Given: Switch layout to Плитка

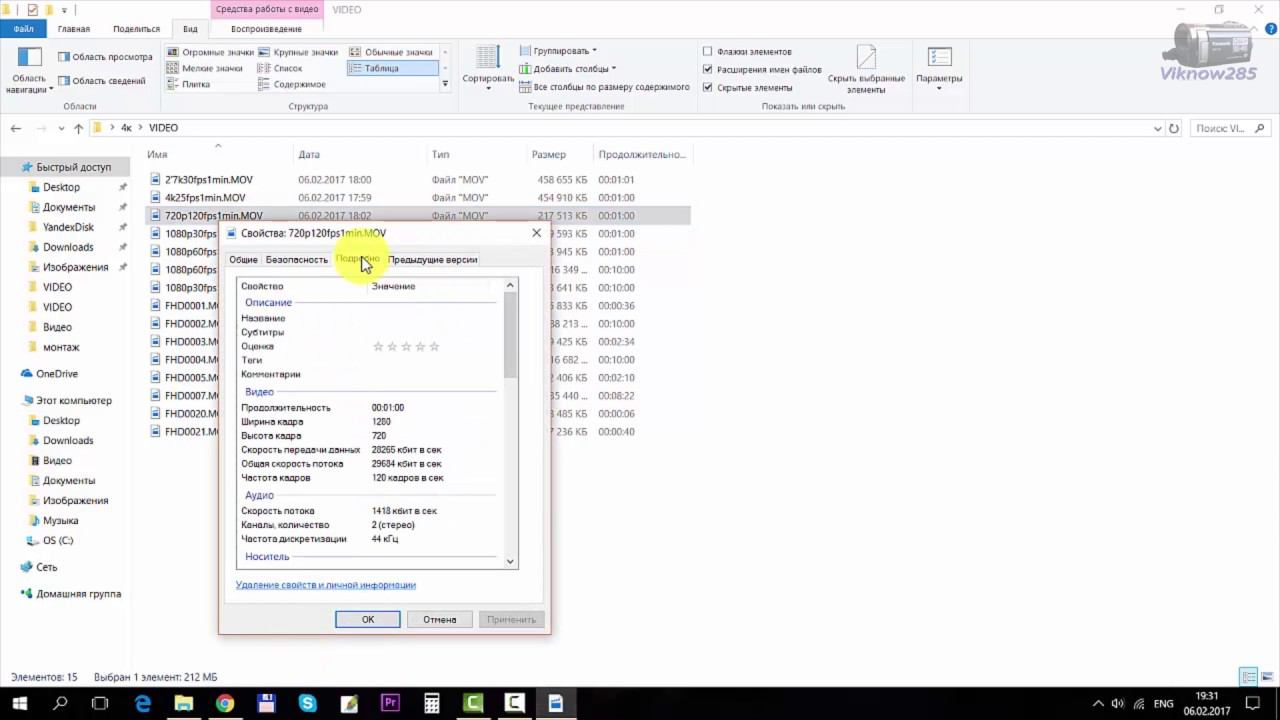Looking at the screenshot, I should (x=188, y=84).
